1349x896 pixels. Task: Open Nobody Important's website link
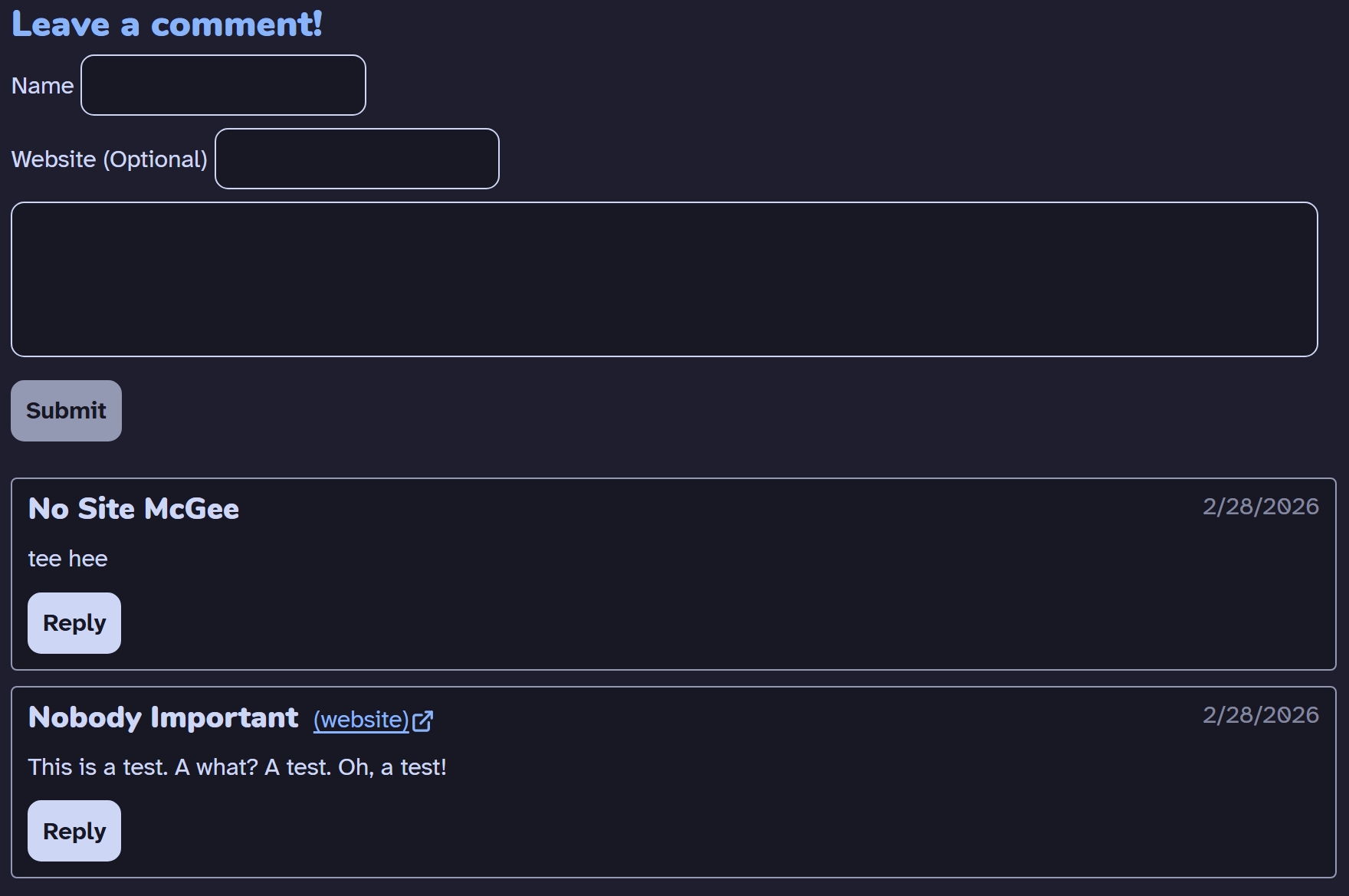pyautogui.click(x=362, y=720)
